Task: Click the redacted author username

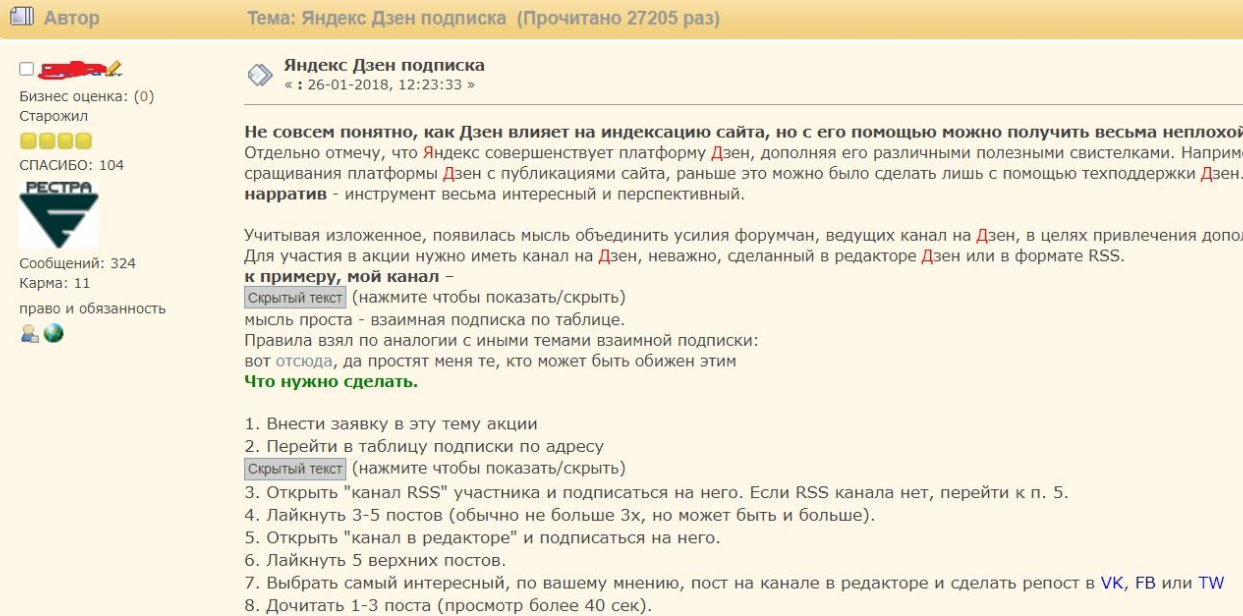Action: (x=72, y=70)
